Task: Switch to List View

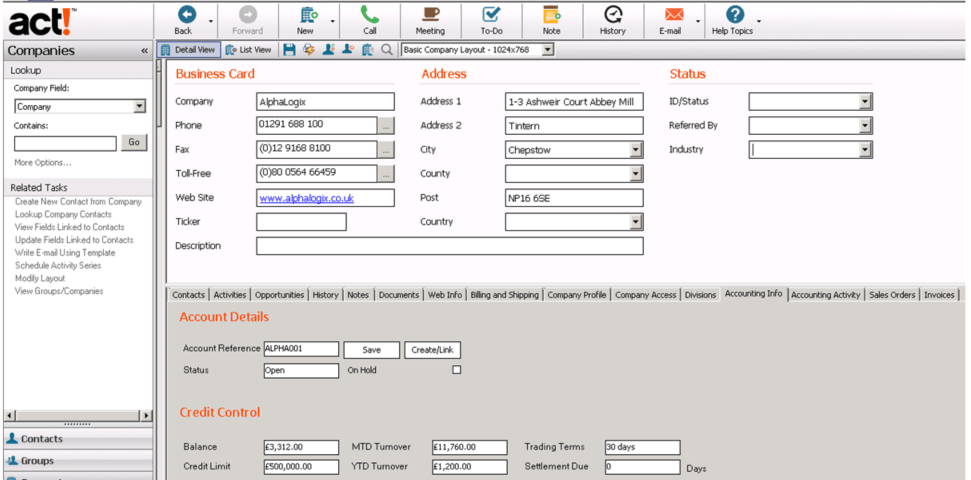Action: click(x=248, y=50)
